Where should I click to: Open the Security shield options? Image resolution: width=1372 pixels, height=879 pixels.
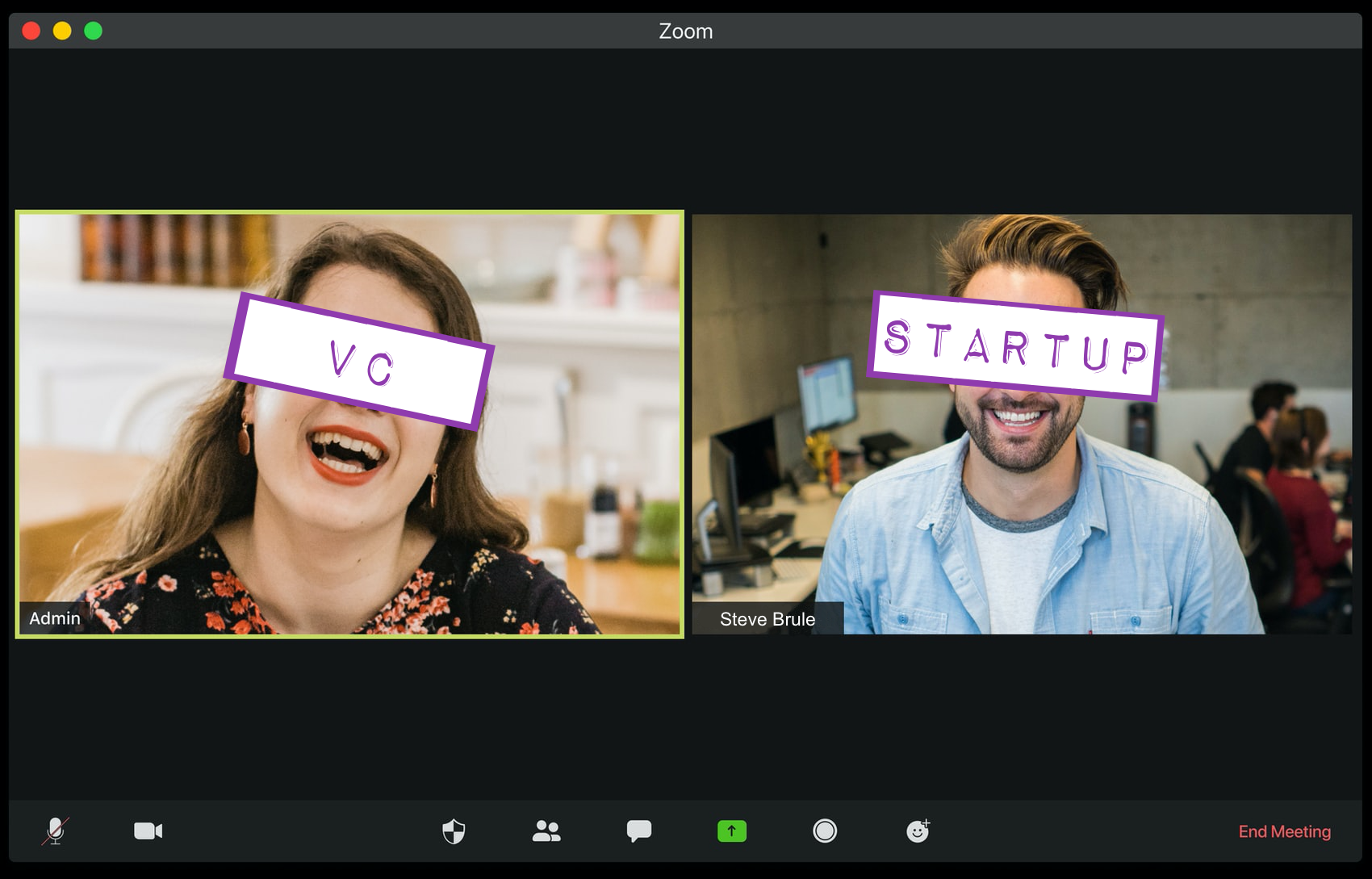pyautogui.click(x=454, y=831)
